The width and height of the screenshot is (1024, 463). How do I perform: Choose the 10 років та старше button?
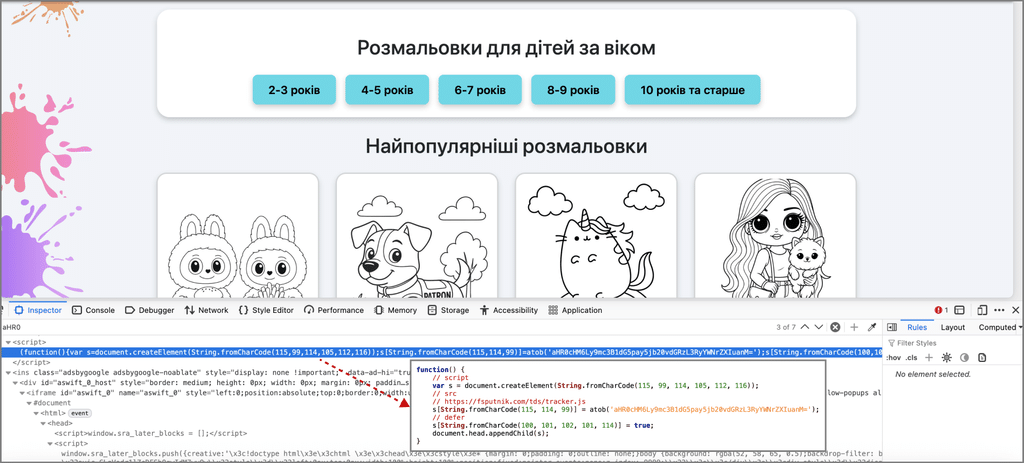click(x=692, y=90)
